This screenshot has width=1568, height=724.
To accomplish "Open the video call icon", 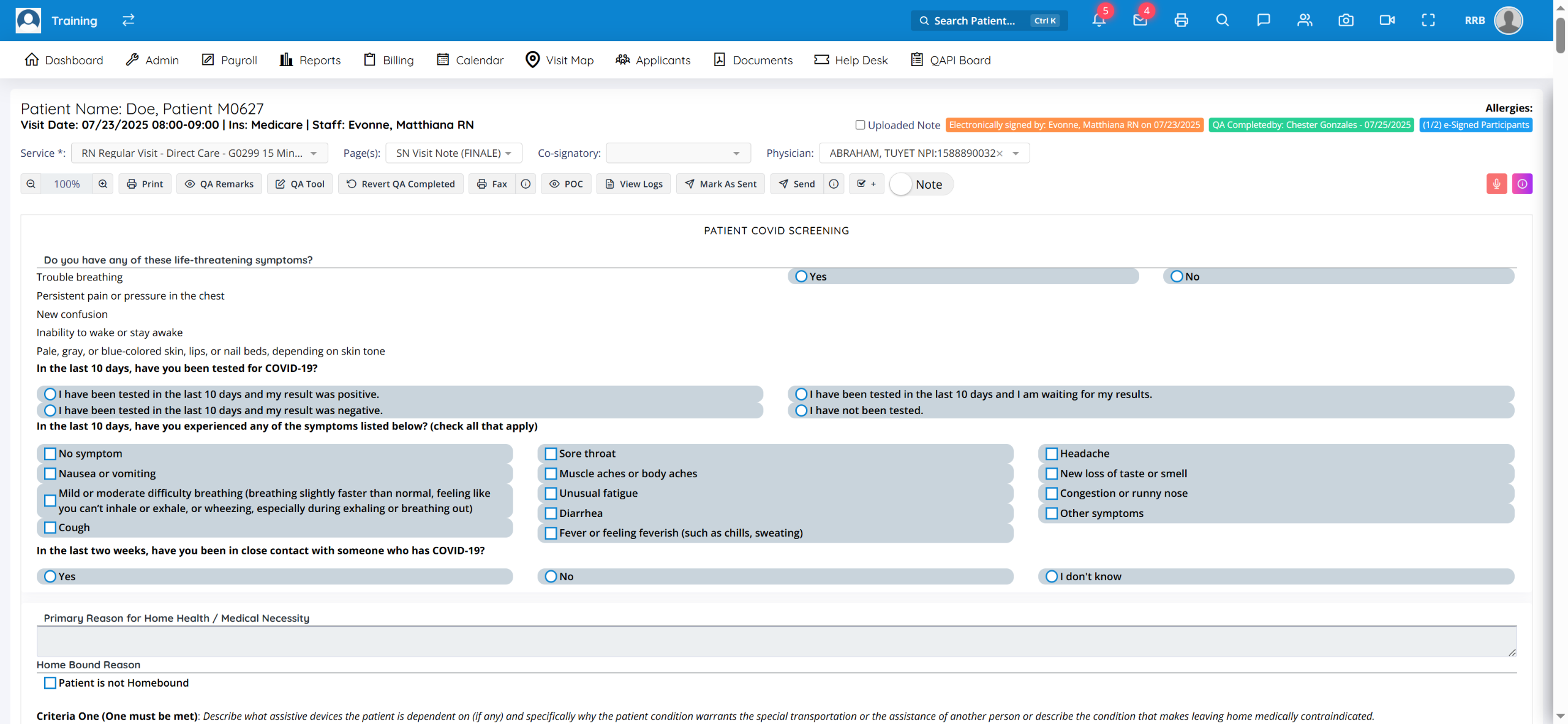I will pyautogui.click(x=1387, y=20).
